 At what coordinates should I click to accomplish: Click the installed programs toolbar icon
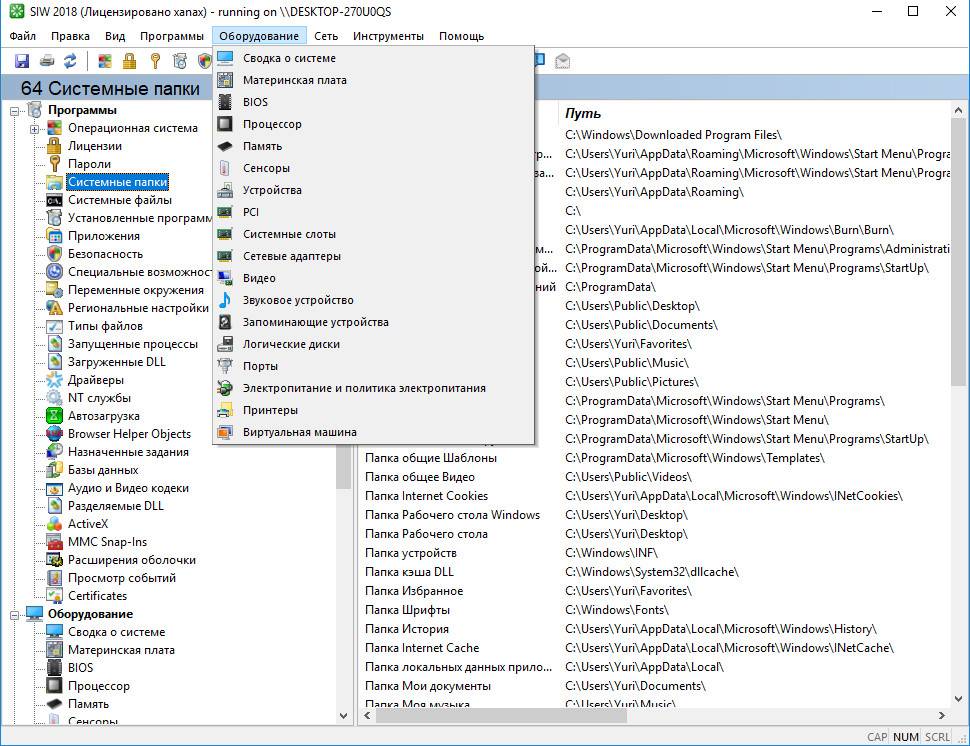pos(179,61)
